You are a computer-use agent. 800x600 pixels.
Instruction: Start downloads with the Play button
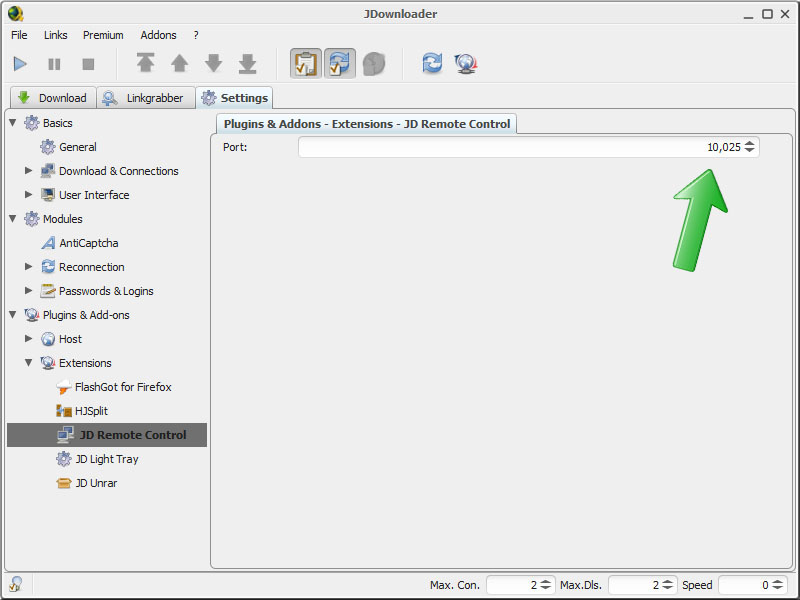(x=20, y=64)
